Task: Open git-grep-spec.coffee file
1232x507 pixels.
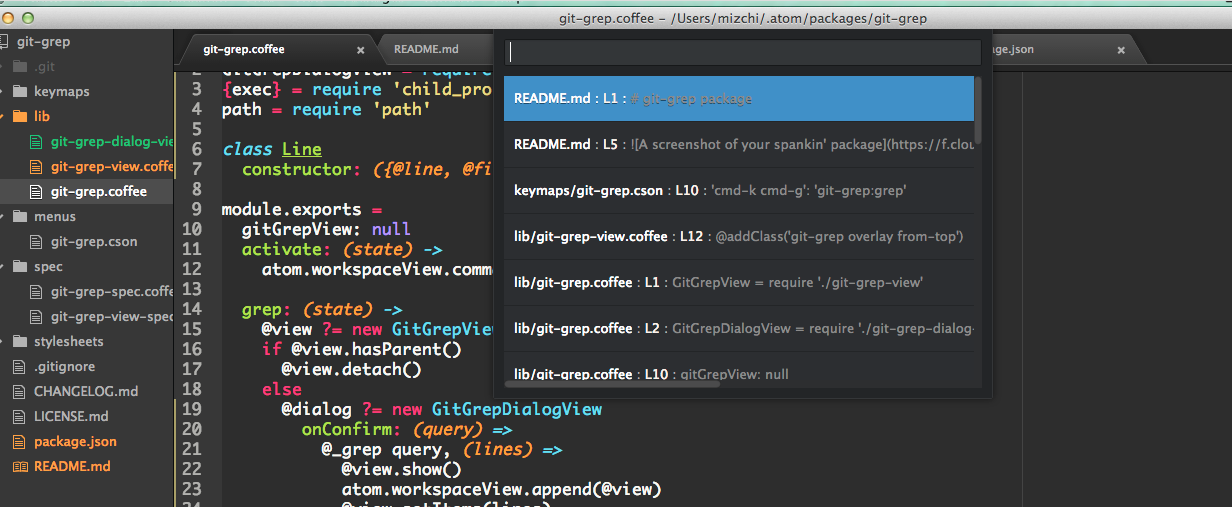Action: [112, 292]
